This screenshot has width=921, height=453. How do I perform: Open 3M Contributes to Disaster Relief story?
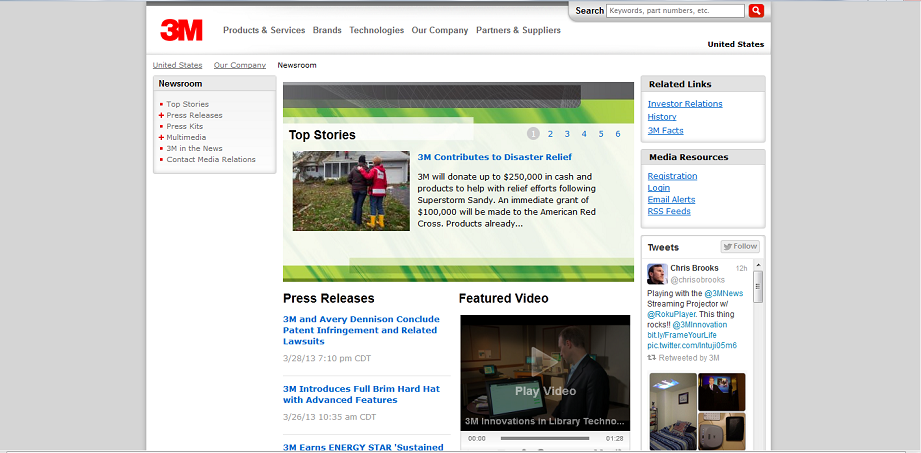pos(495,157)
